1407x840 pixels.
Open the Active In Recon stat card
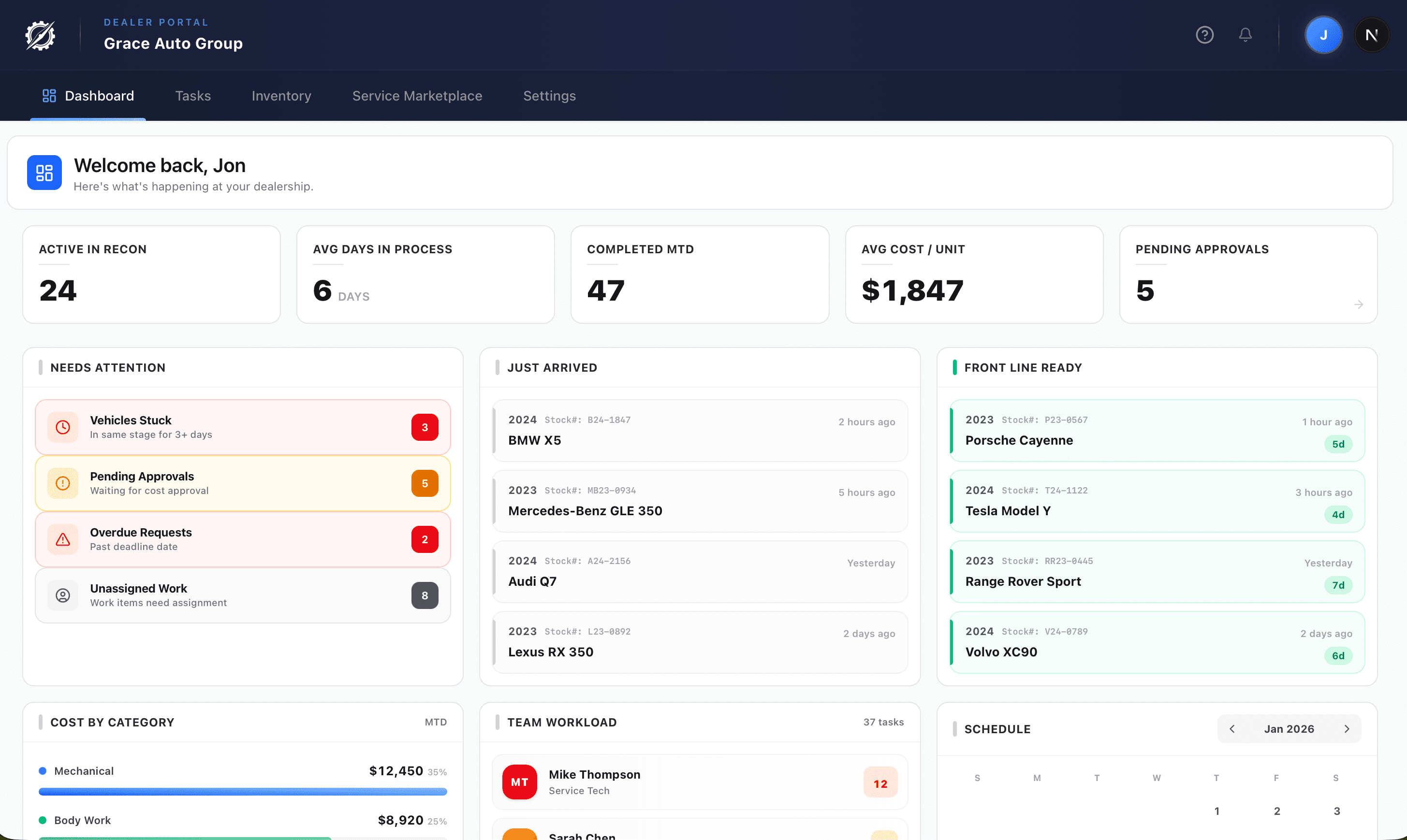152,275
